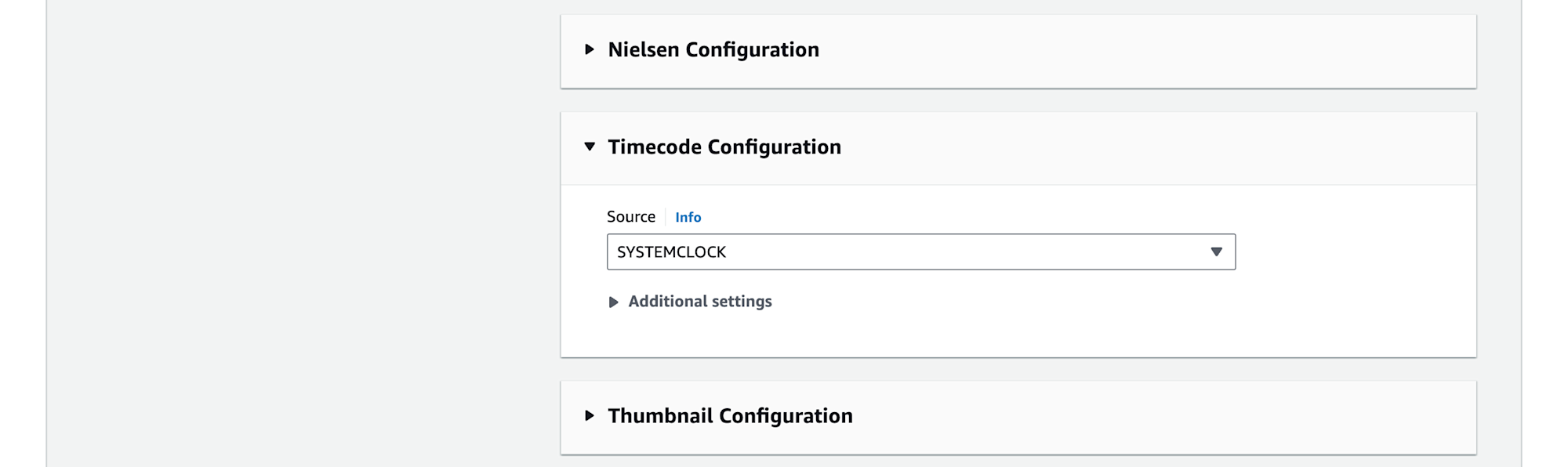Click the Source field label
This screenshot has width=1568, height=467.
[631, 216]
